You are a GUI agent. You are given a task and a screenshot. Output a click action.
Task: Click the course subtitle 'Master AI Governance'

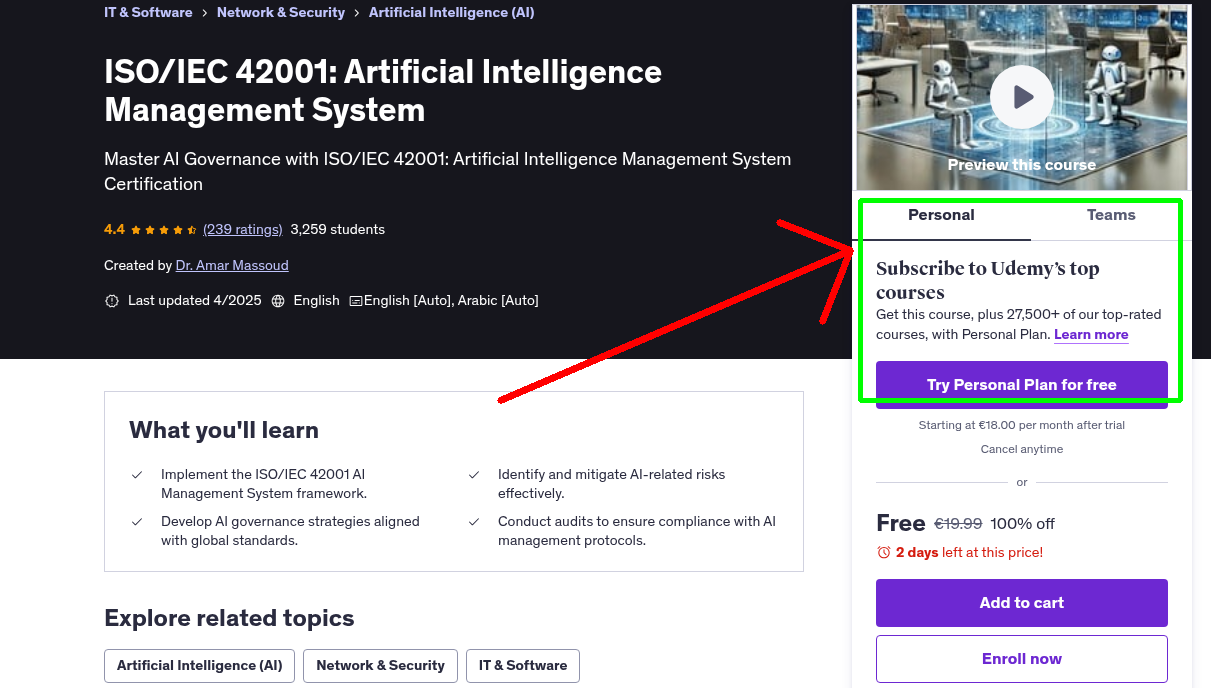448,171
